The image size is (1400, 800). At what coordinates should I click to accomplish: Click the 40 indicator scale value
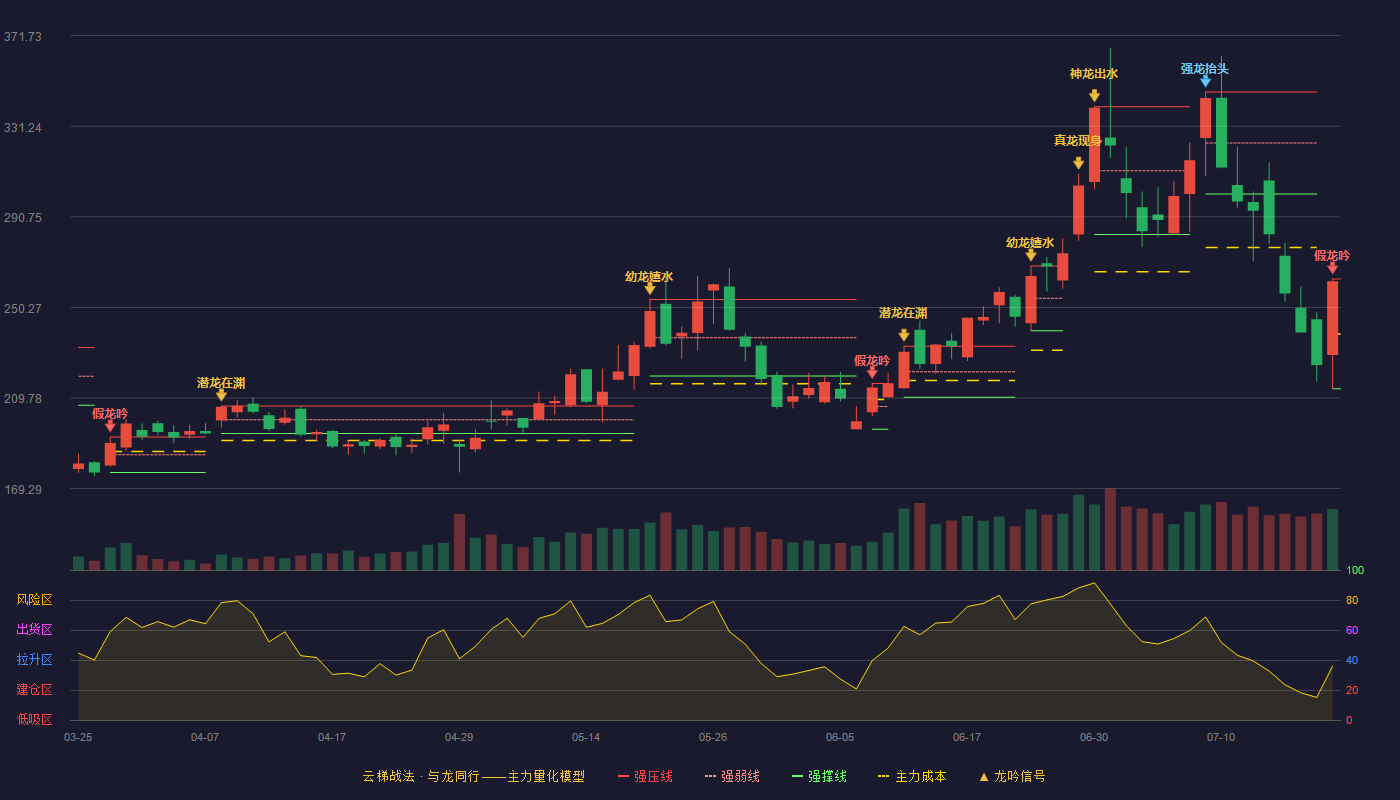pyautogui.click(x=1352, y=660)
